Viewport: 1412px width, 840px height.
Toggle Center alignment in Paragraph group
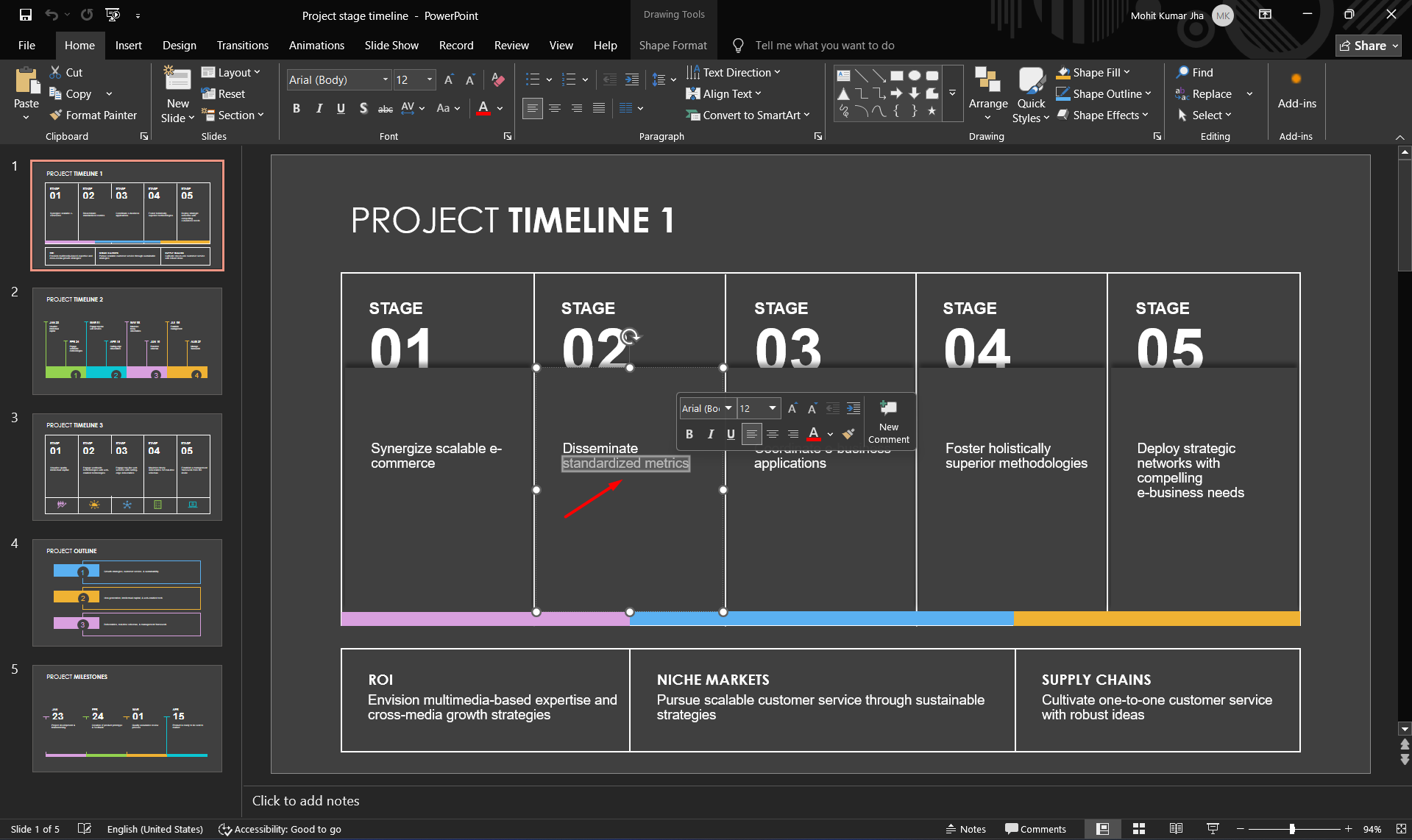pos(554,108)
